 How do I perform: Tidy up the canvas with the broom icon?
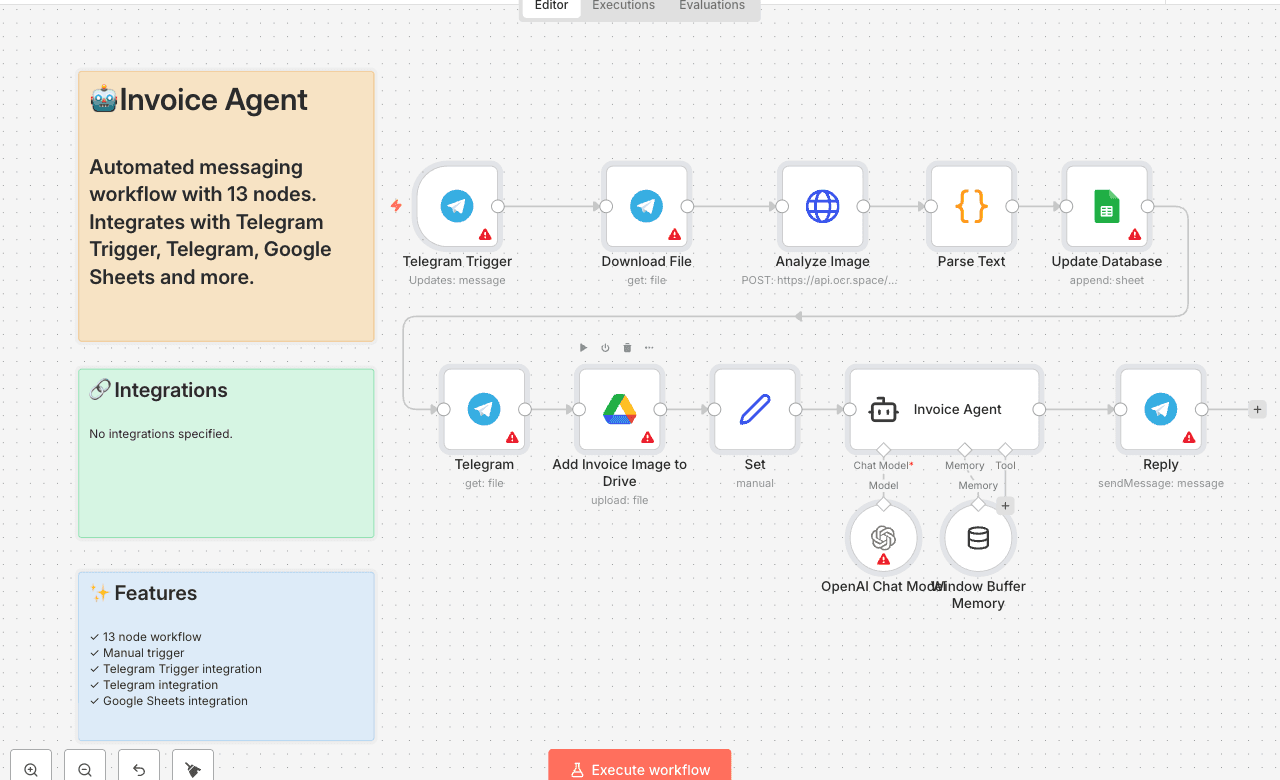click(192, 766)
